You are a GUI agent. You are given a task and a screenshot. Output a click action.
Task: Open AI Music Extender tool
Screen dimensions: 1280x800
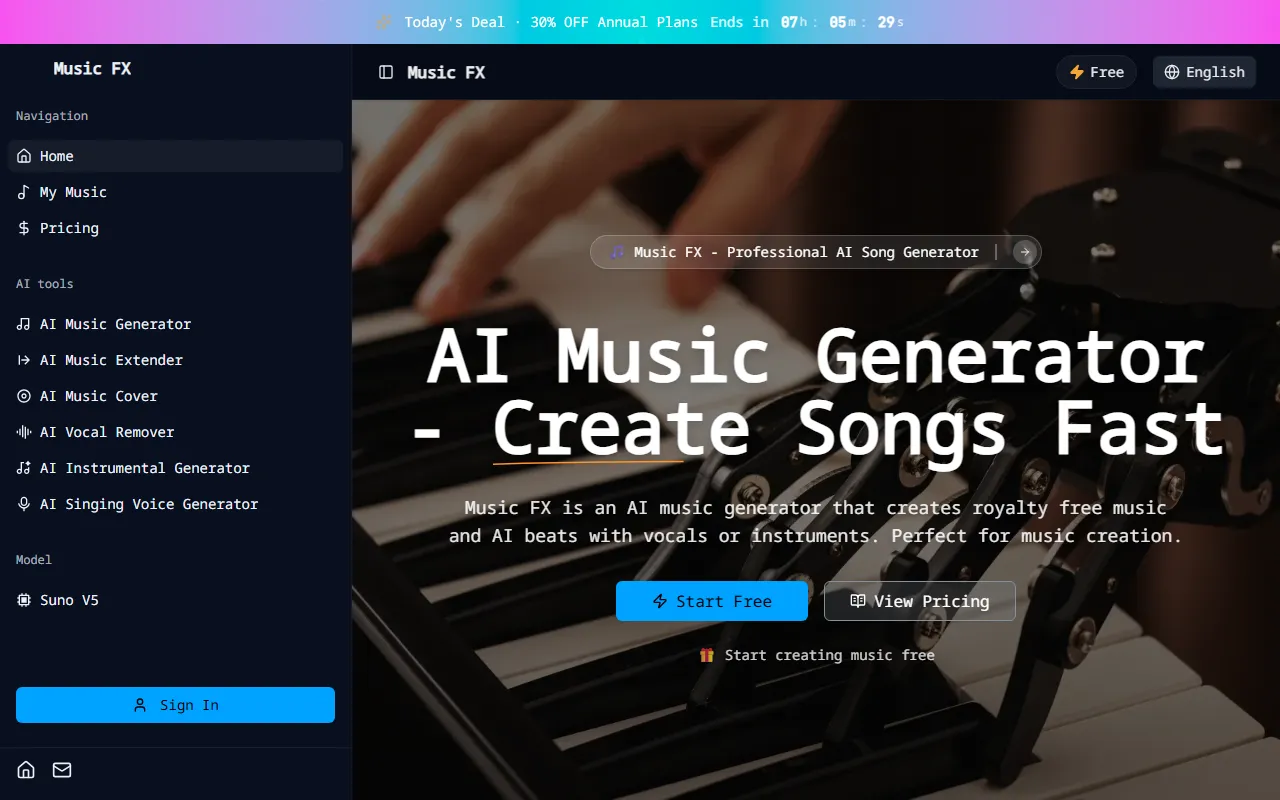click(x=175, y=360)
